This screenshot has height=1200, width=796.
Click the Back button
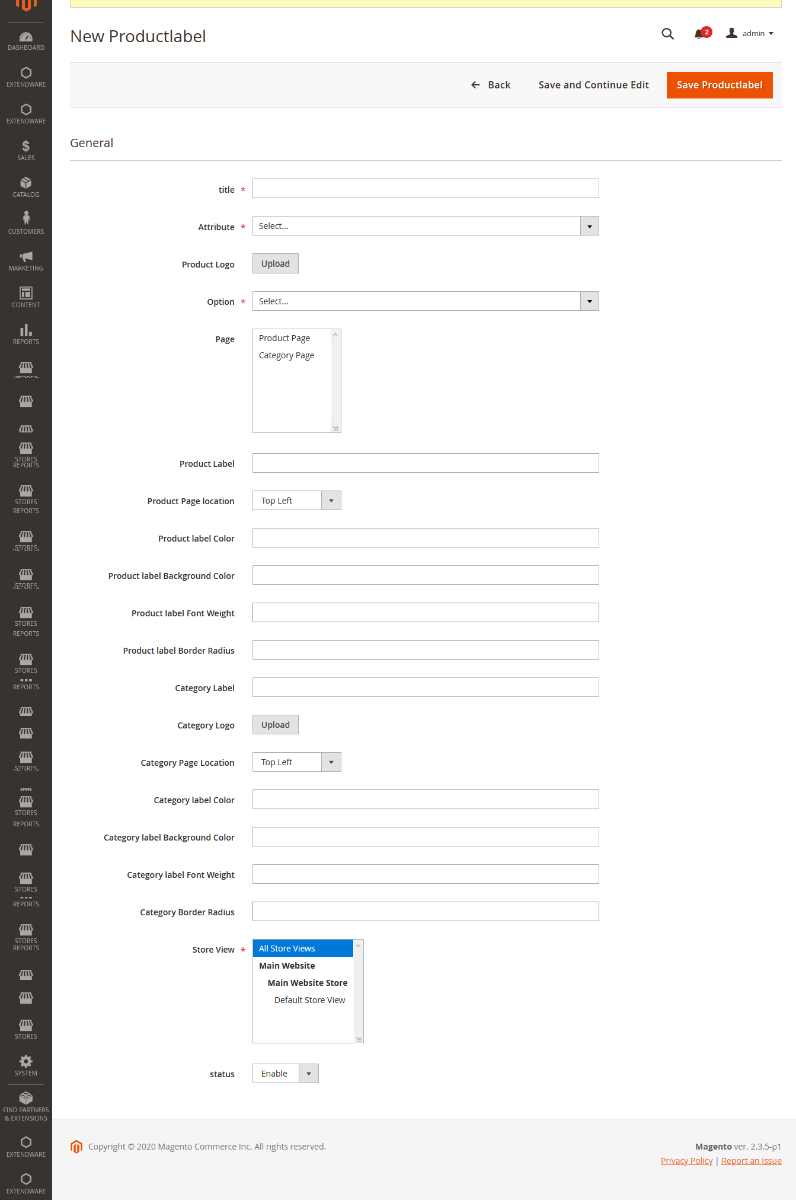click(491, 85)
